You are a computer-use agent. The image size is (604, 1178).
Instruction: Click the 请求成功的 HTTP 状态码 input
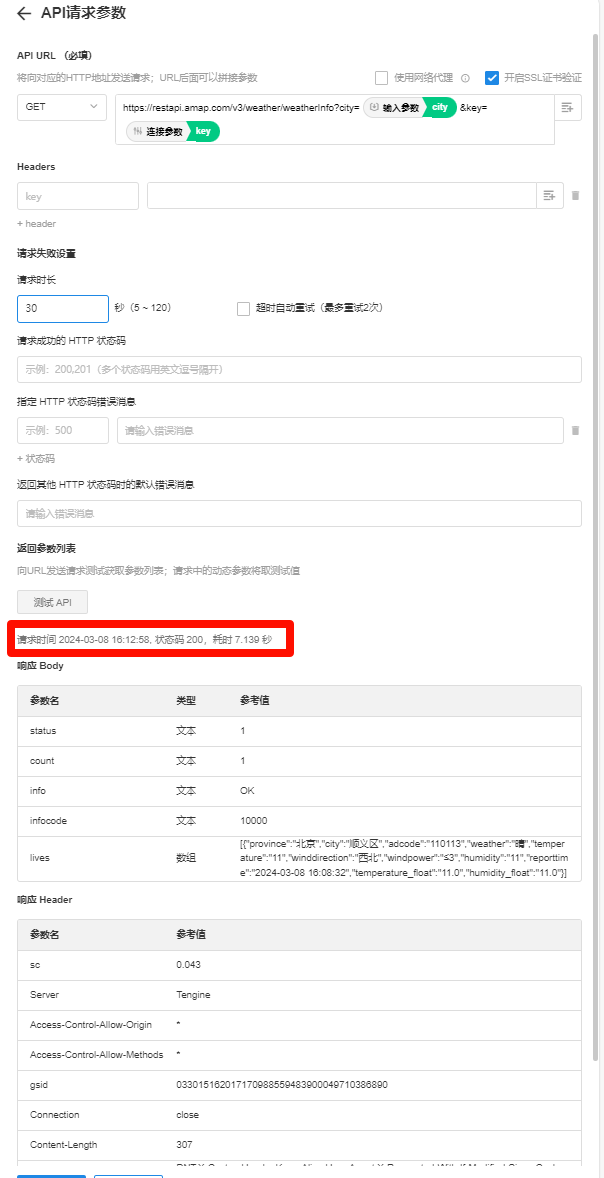tap(299, 370)
